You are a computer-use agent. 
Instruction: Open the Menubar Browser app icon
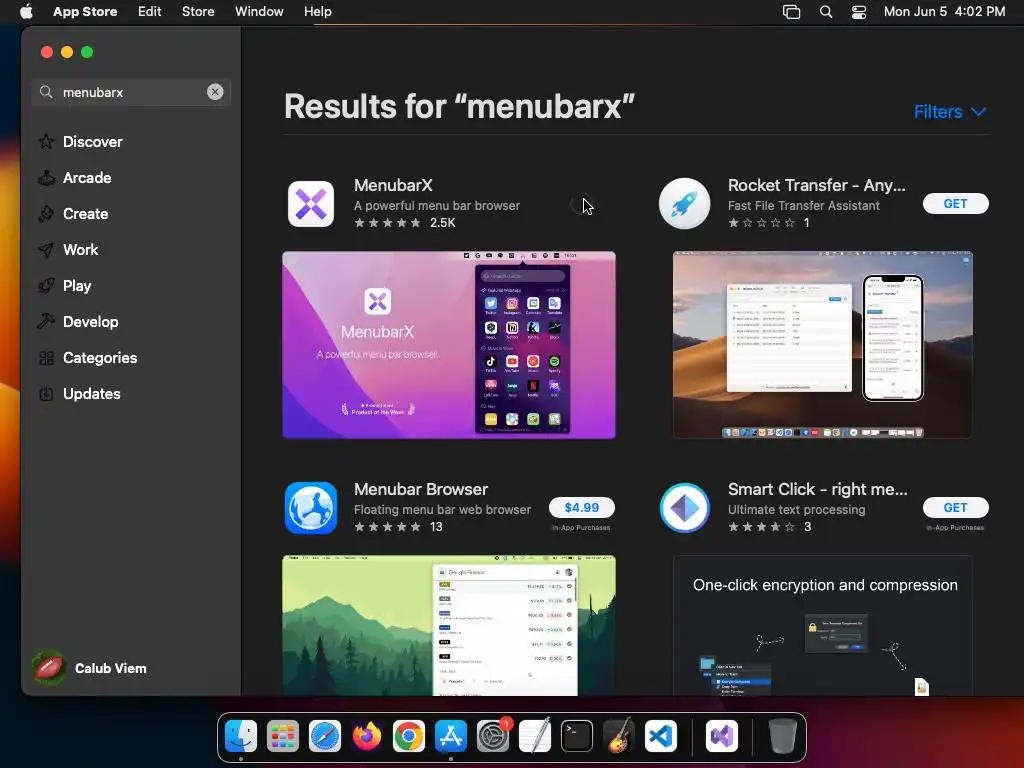pyautogui.click(x=311, y=508)
